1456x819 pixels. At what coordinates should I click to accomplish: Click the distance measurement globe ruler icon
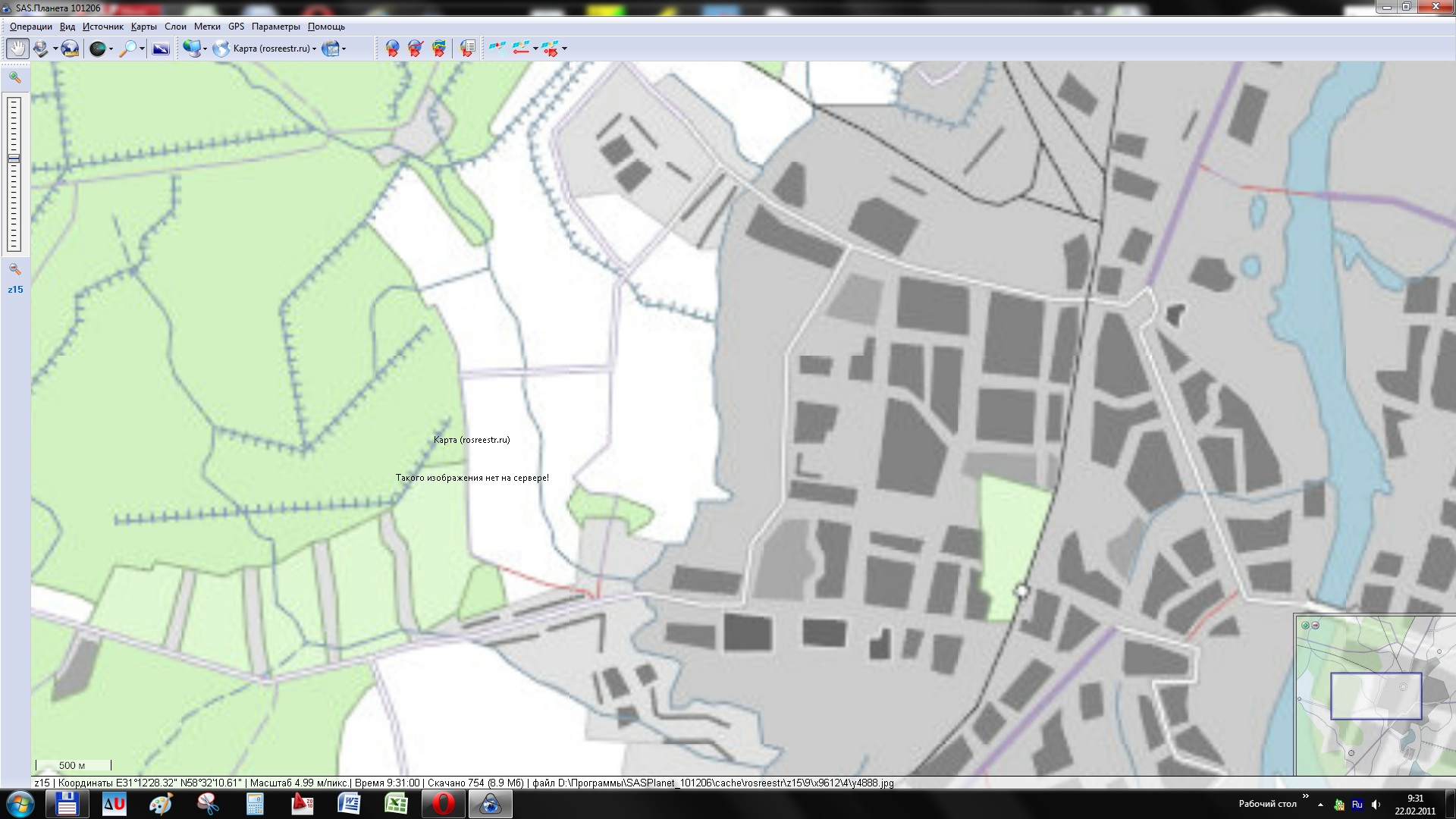pyautogui.click(x=70, y=49)
